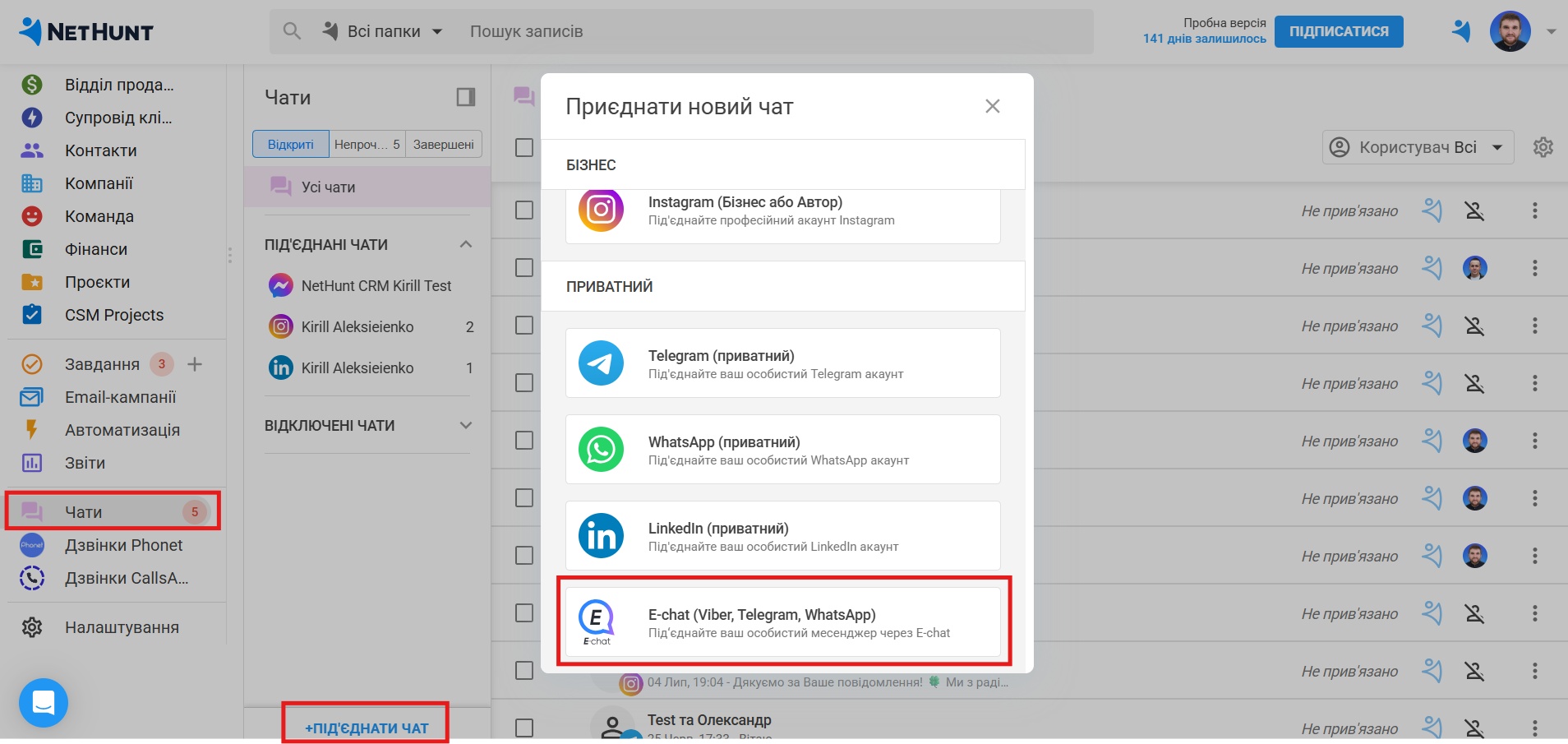The width and height of the screenshot is (1568, 744).
Task: Add a new task with plus icon
Action: 195,364
